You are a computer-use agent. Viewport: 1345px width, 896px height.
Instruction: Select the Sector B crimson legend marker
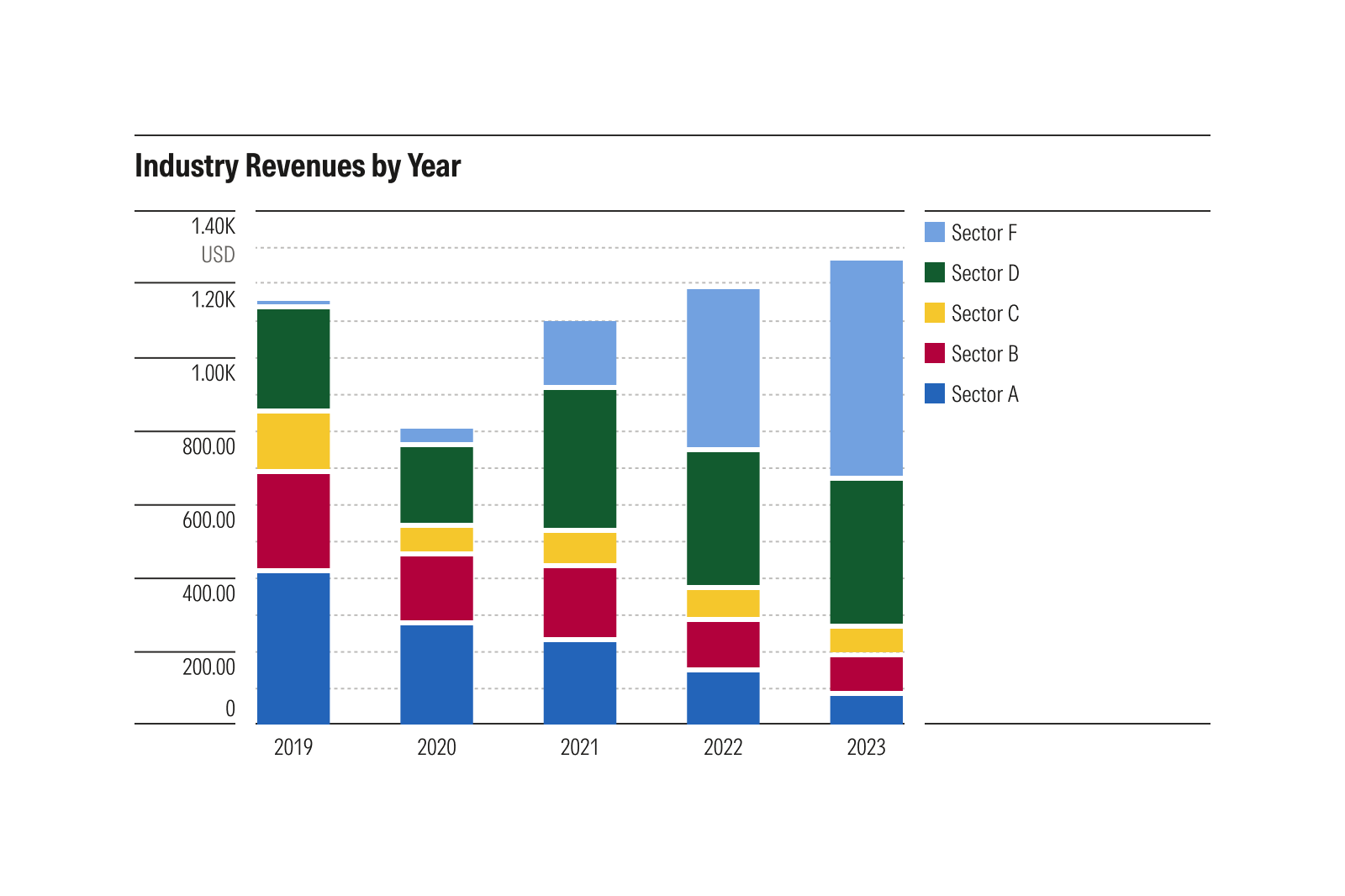point(936,354)
